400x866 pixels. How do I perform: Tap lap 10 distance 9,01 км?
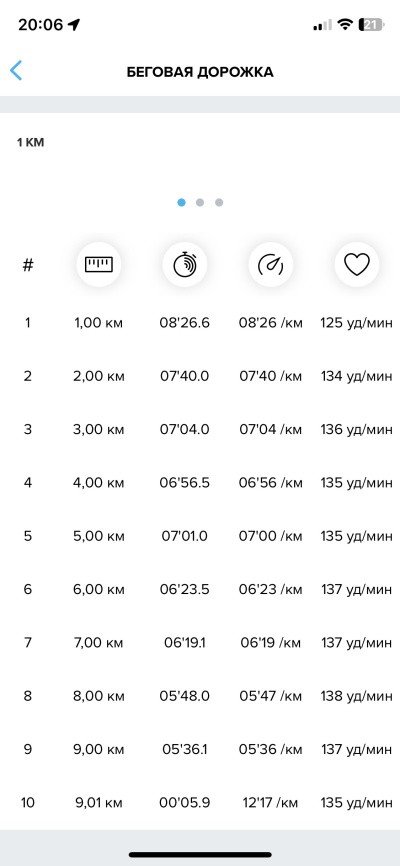(98, 802)
